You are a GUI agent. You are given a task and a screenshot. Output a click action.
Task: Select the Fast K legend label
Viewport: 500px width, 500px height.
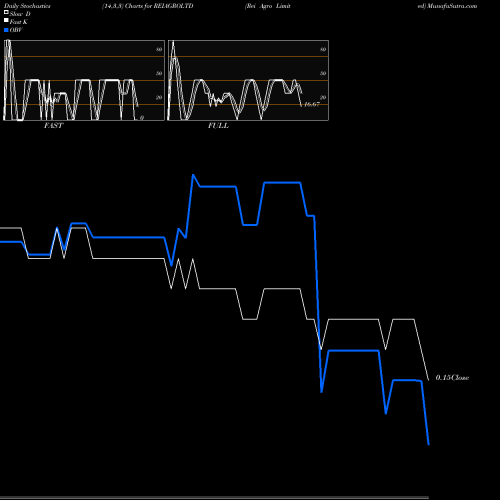click(19, 22)
